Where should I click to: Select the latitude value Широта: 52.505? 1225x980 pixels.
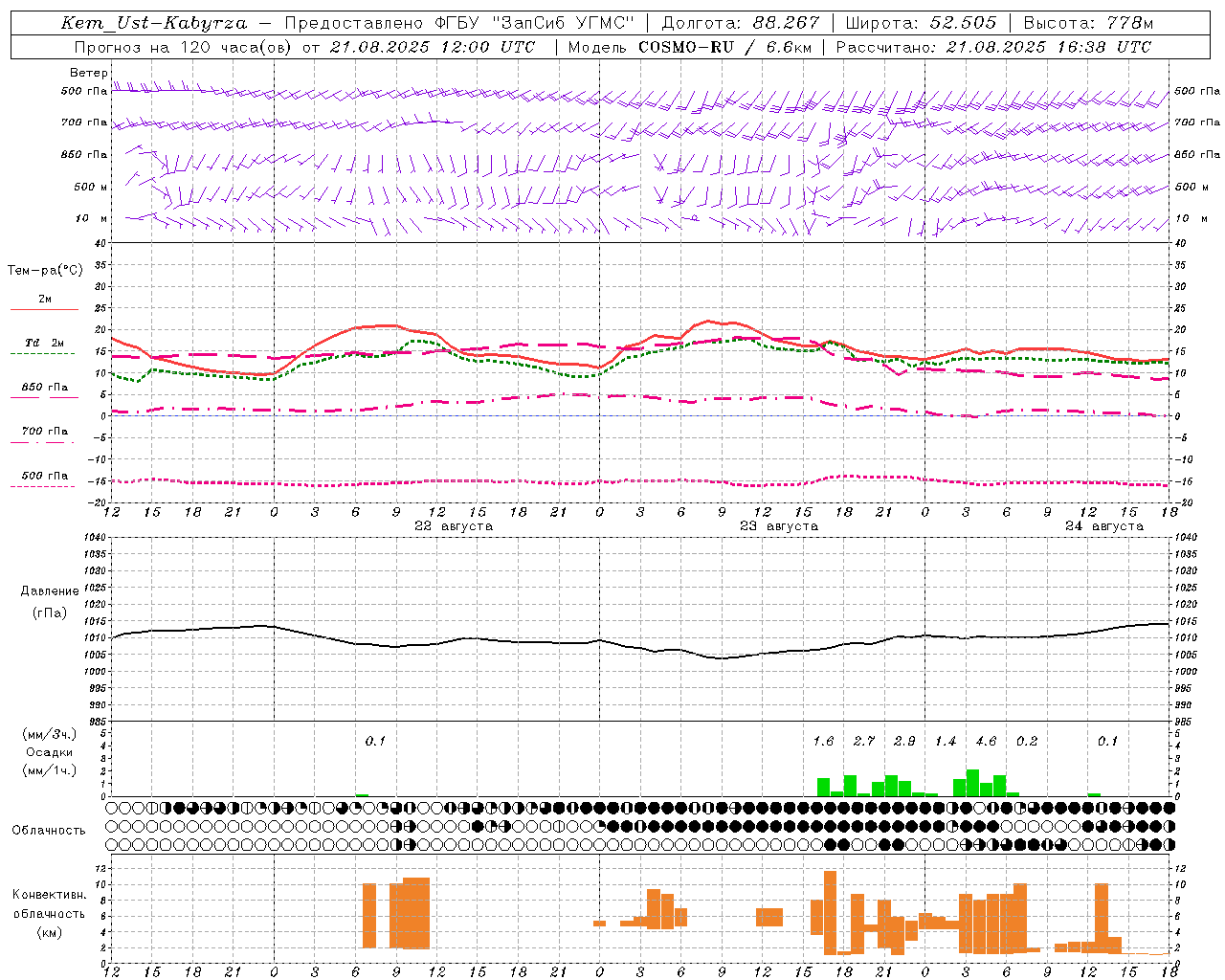point(921,23)
